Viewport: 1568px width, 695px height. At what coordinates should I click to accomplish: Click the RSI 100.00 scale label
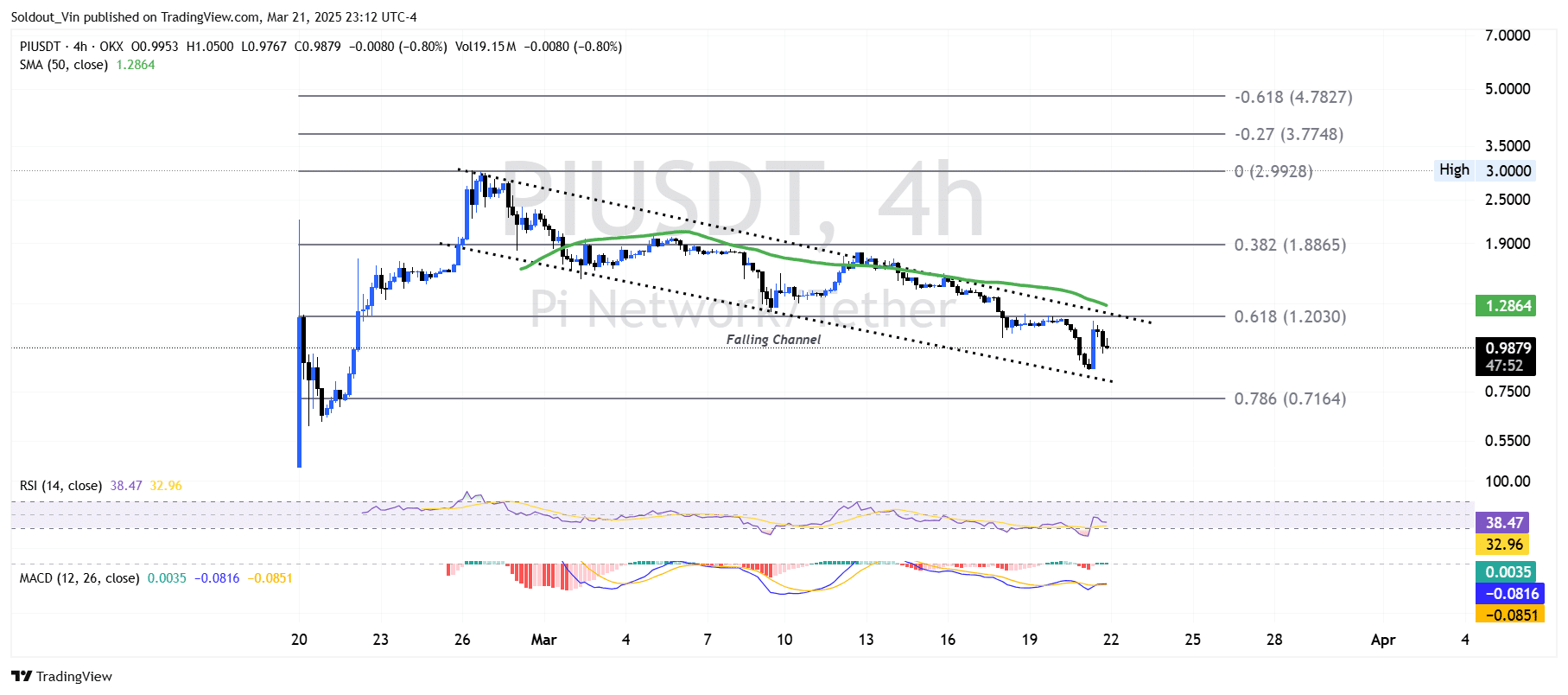tap(1508, 481)
